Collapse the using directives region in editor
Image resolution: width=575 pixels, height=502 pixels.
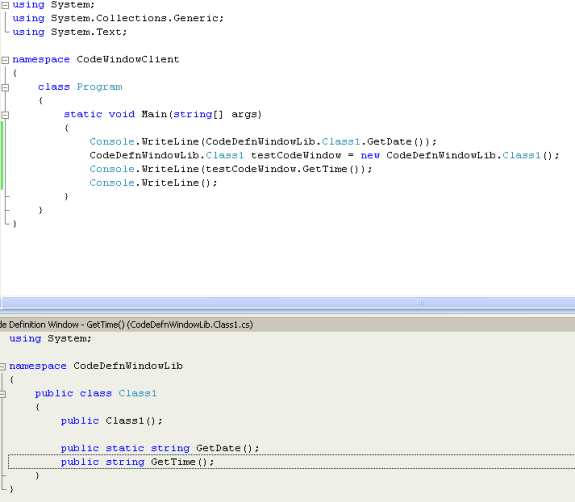(5, 5)
